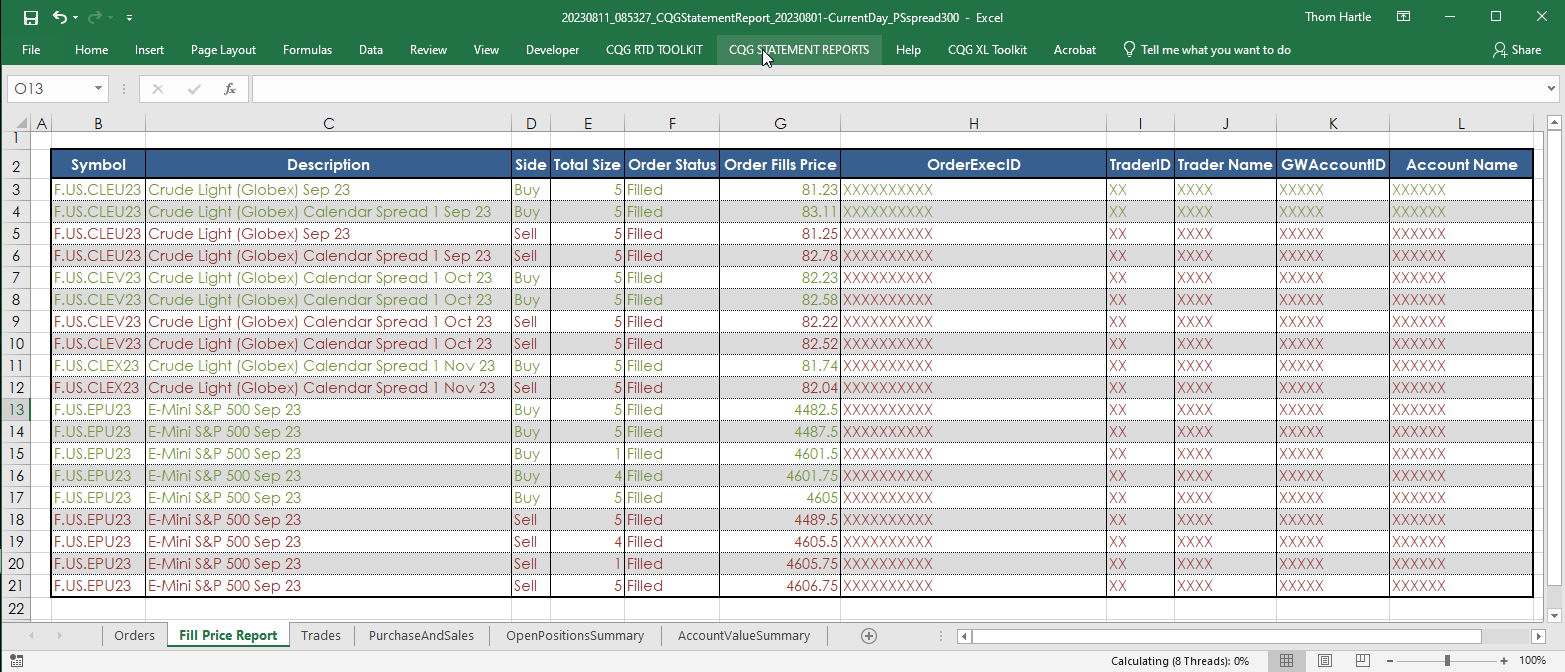This screenshot has height=672, width=1565.
Task: Click the Undo arrow icon
Action: point(60,17)
